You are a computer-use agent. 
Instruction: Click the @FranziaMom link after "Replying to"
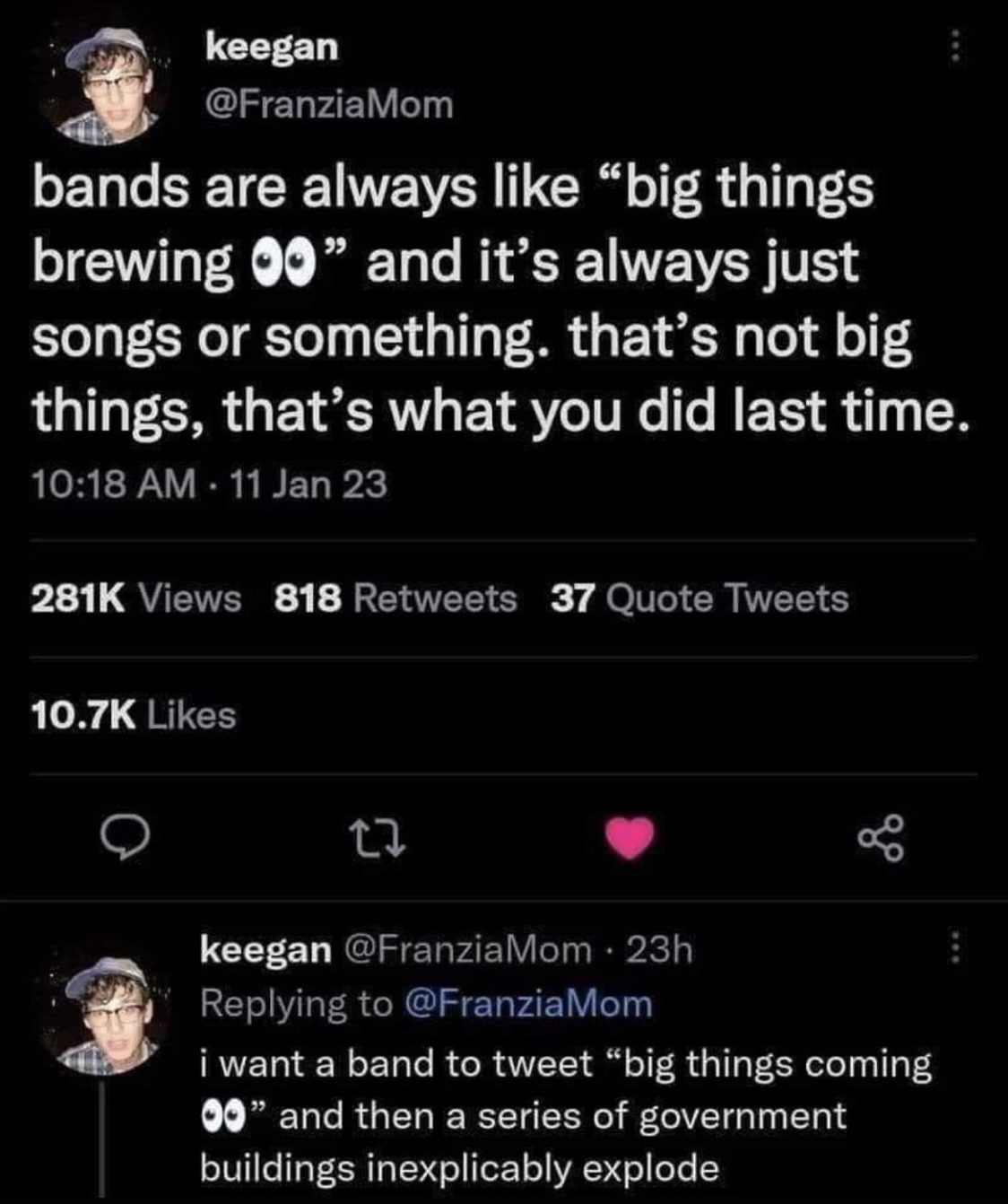point(529,1003)
